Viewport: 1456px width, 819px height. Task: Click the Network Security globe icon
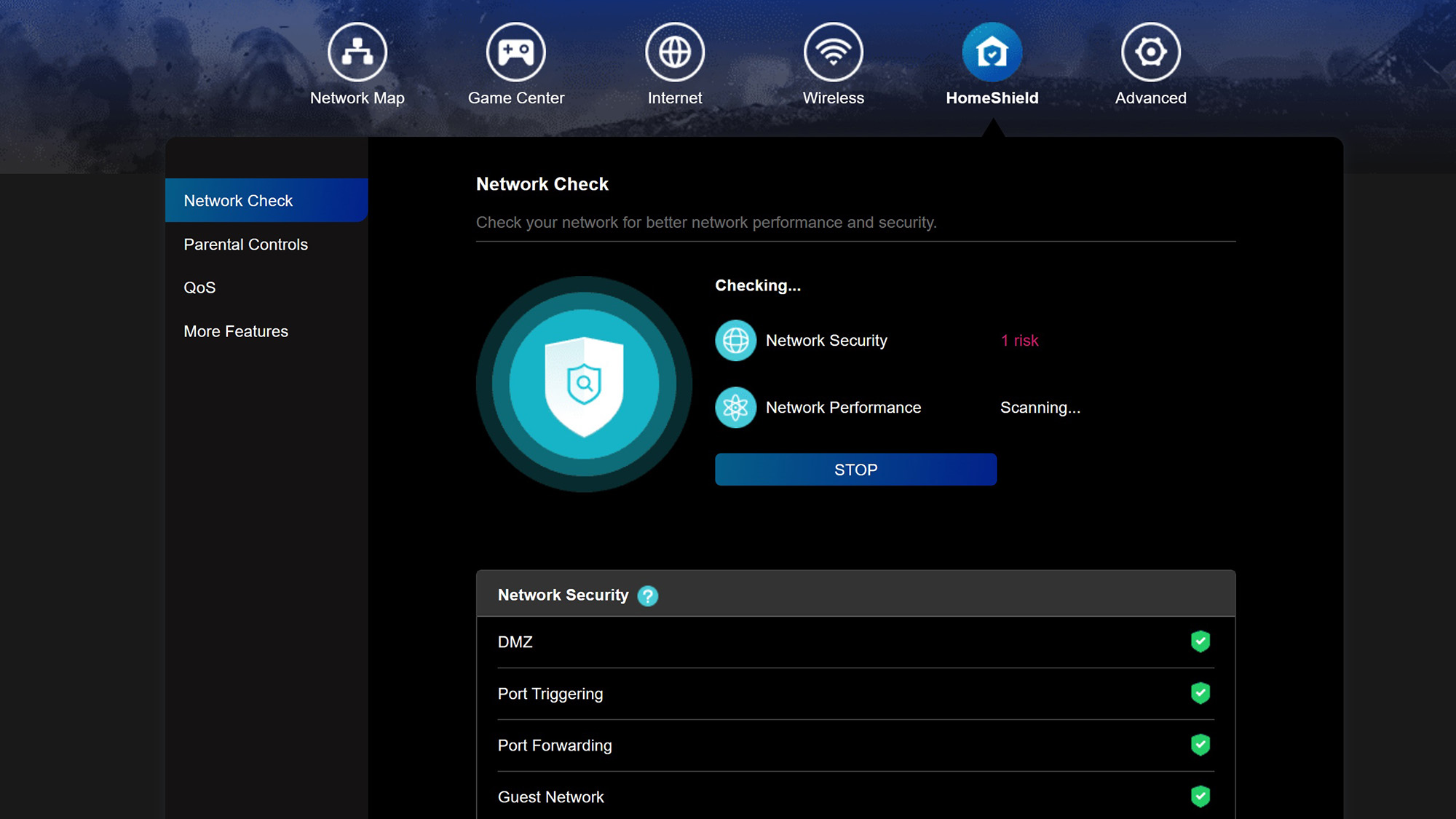click(735, 341)
